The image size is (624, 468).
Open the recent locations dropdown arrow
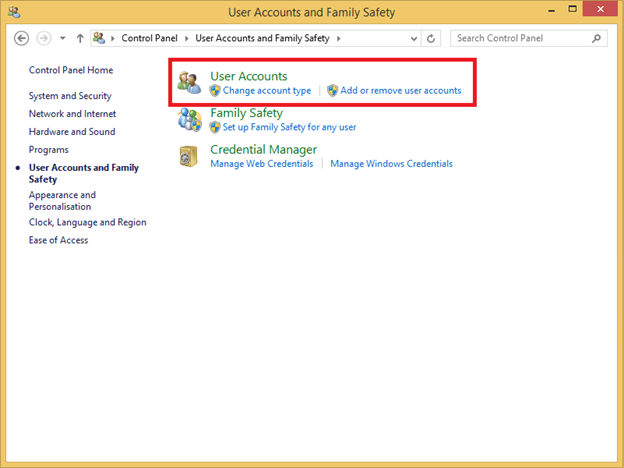[x=62, y=39]
